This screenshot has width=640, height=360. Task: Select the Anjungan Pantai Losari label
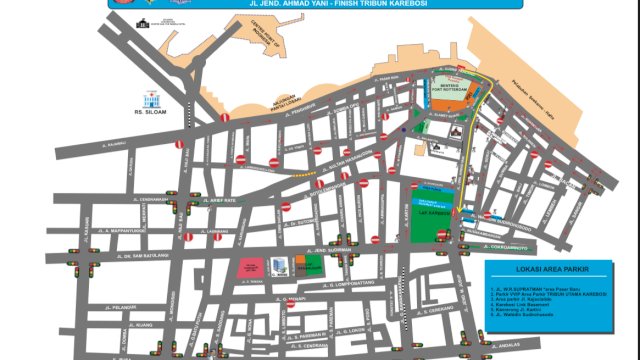pos(286,104)
